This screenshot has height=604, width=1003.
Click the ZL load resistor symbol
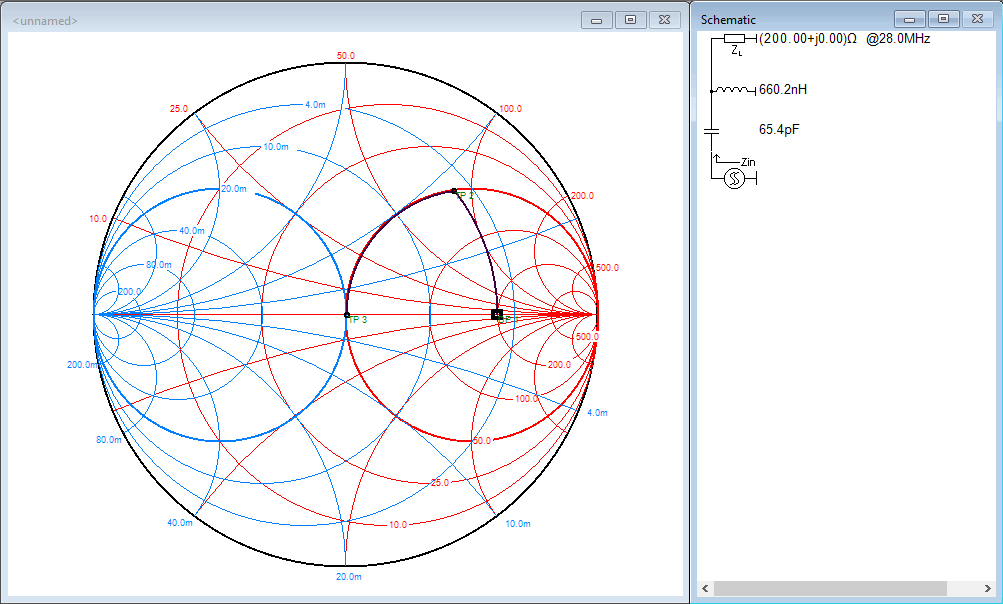tap(735, 38)
